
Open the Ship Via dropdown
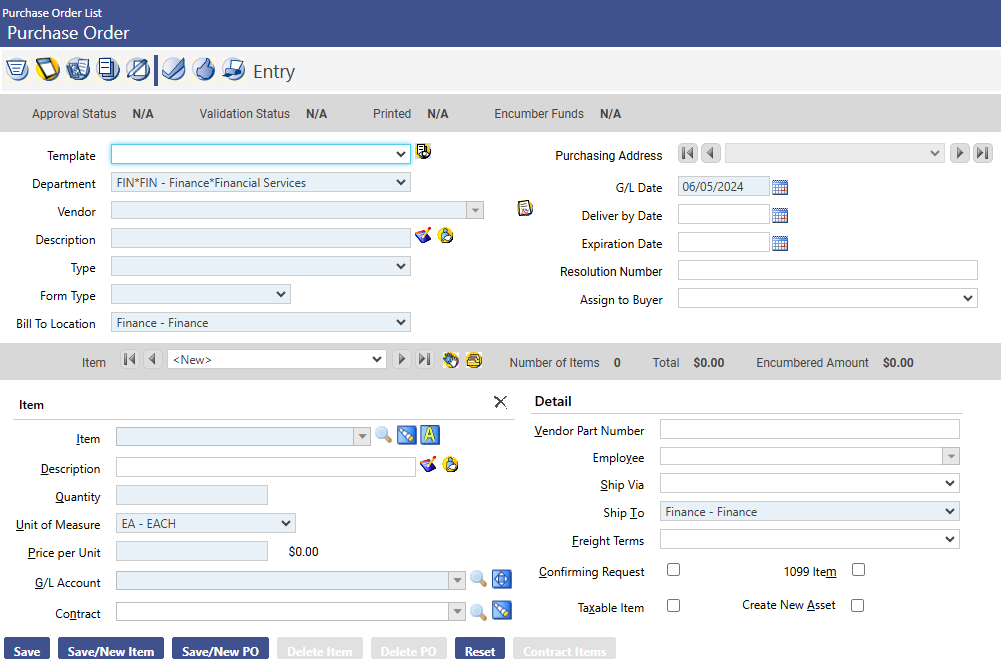pyautogui.click(x=809, y=483)
